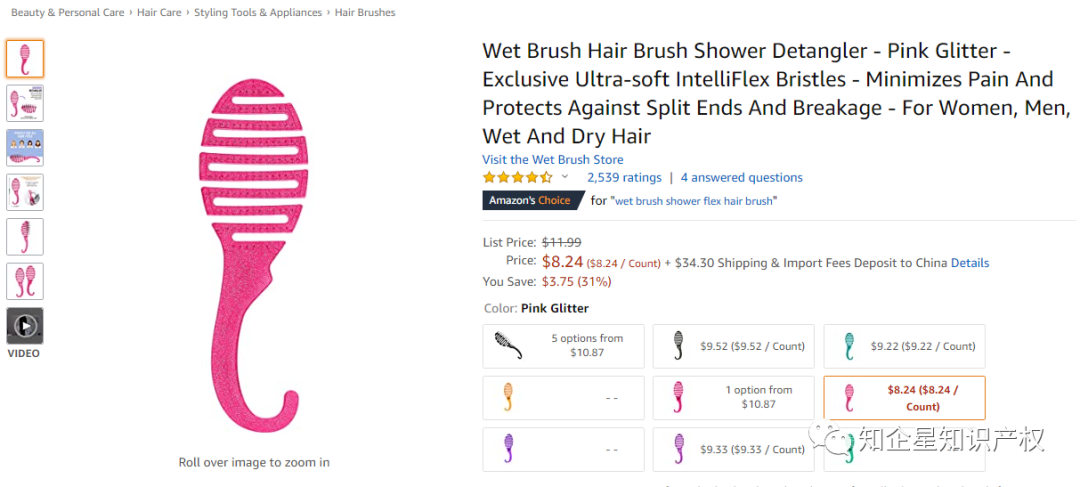Open the 2,539 ratings link
Viewport: 1080px width, 487px height.
coord(624,178)
